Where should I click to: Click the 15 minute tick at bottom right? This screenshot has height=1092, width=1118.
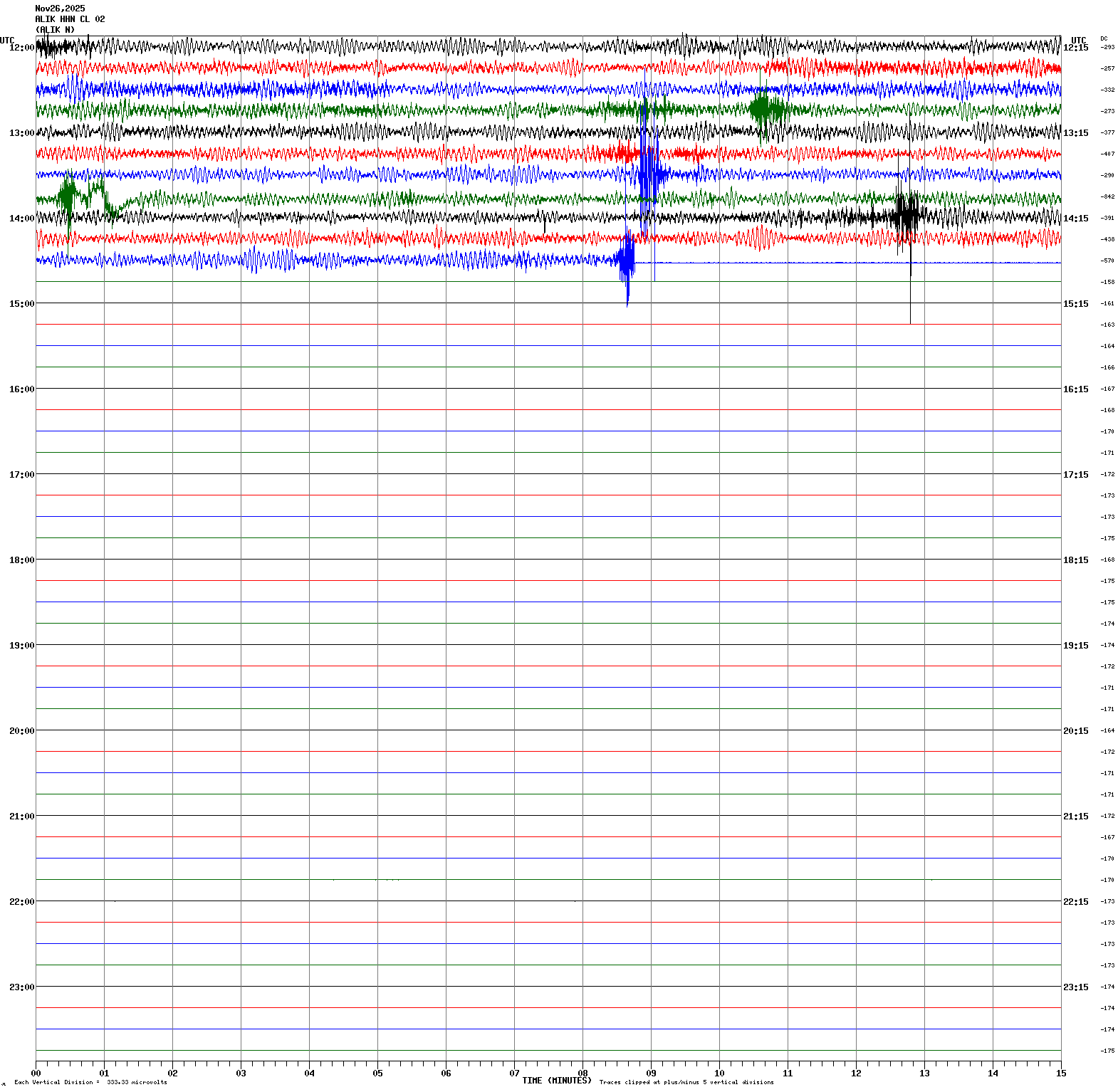[1061, 1073]
